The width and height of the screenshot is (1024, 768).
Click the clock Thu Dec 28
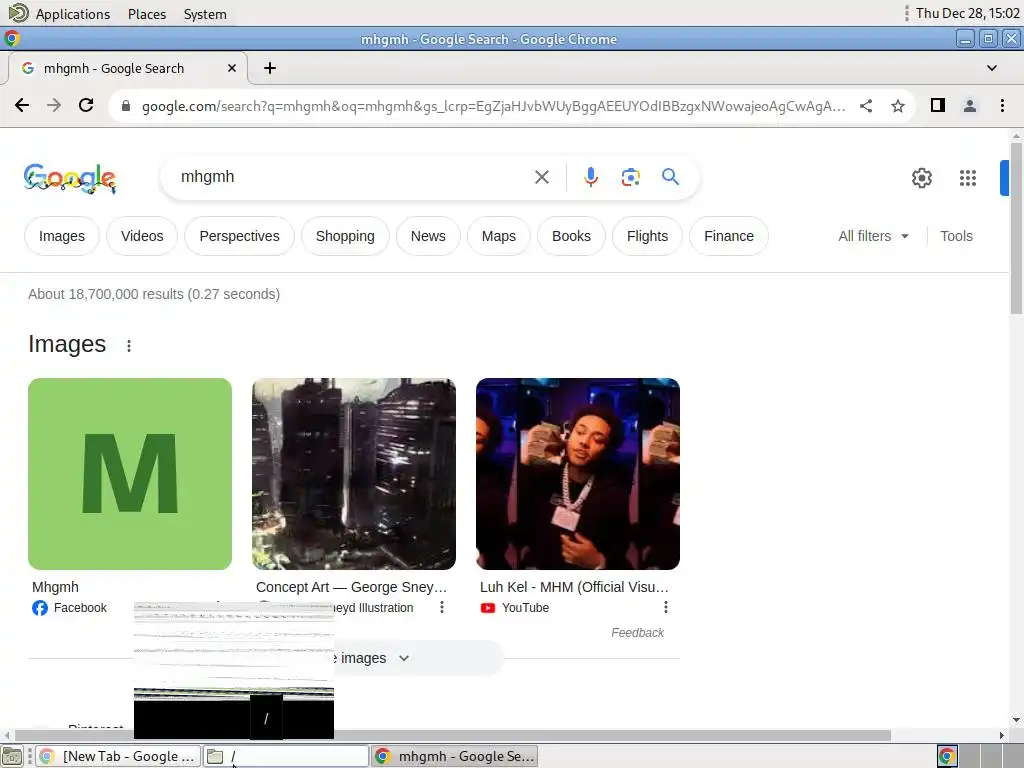click(967, 13)
